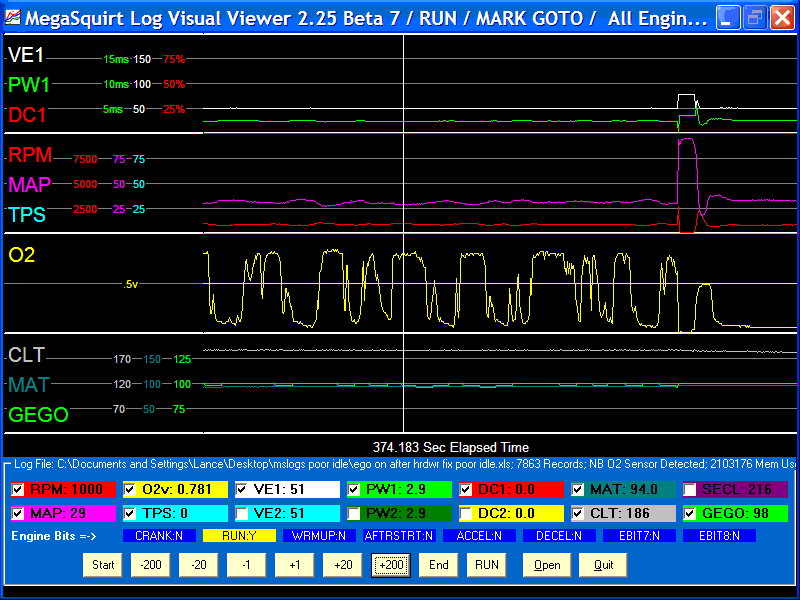
Task: Uncheck the O2v trace checkbox
Action: point(130,490)
